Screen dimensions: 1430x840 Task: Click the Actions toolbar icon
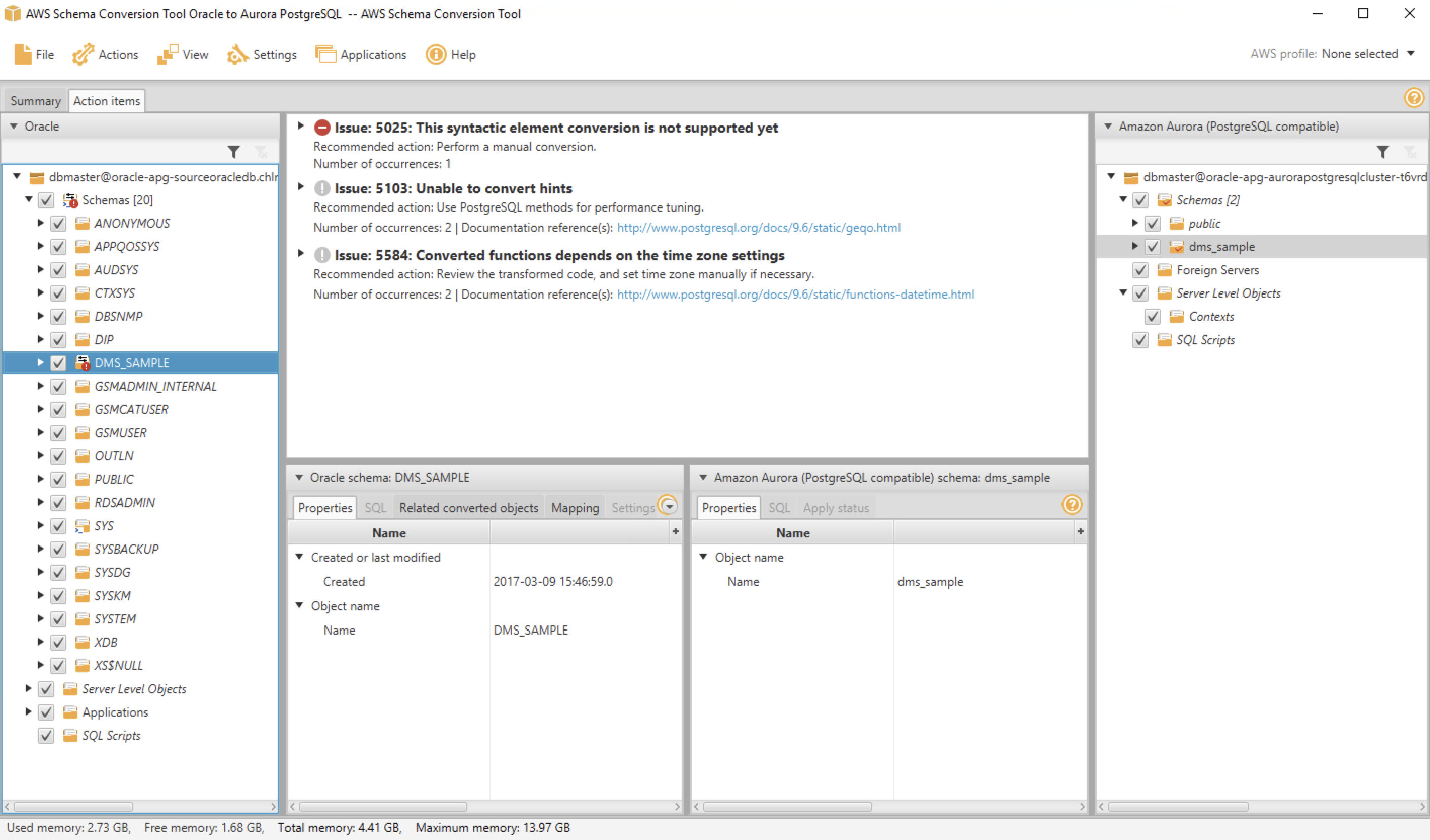83,55
